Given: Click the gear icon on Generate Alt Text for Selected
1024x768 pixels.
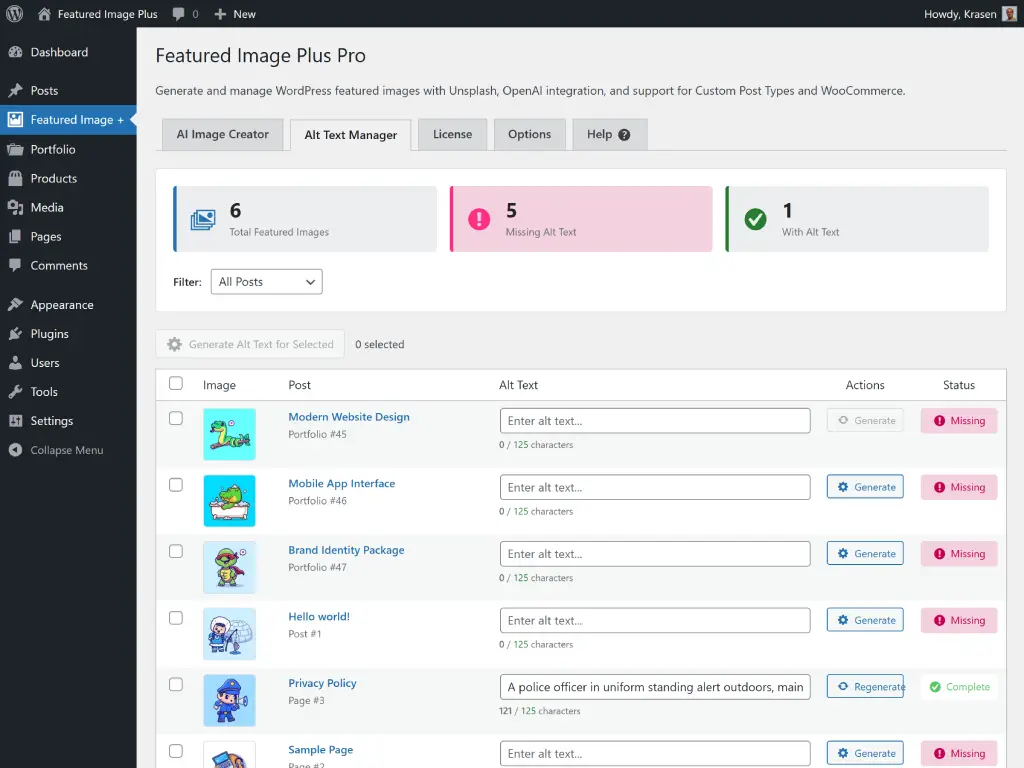Looking at the screenshot, I should point(174,344).
